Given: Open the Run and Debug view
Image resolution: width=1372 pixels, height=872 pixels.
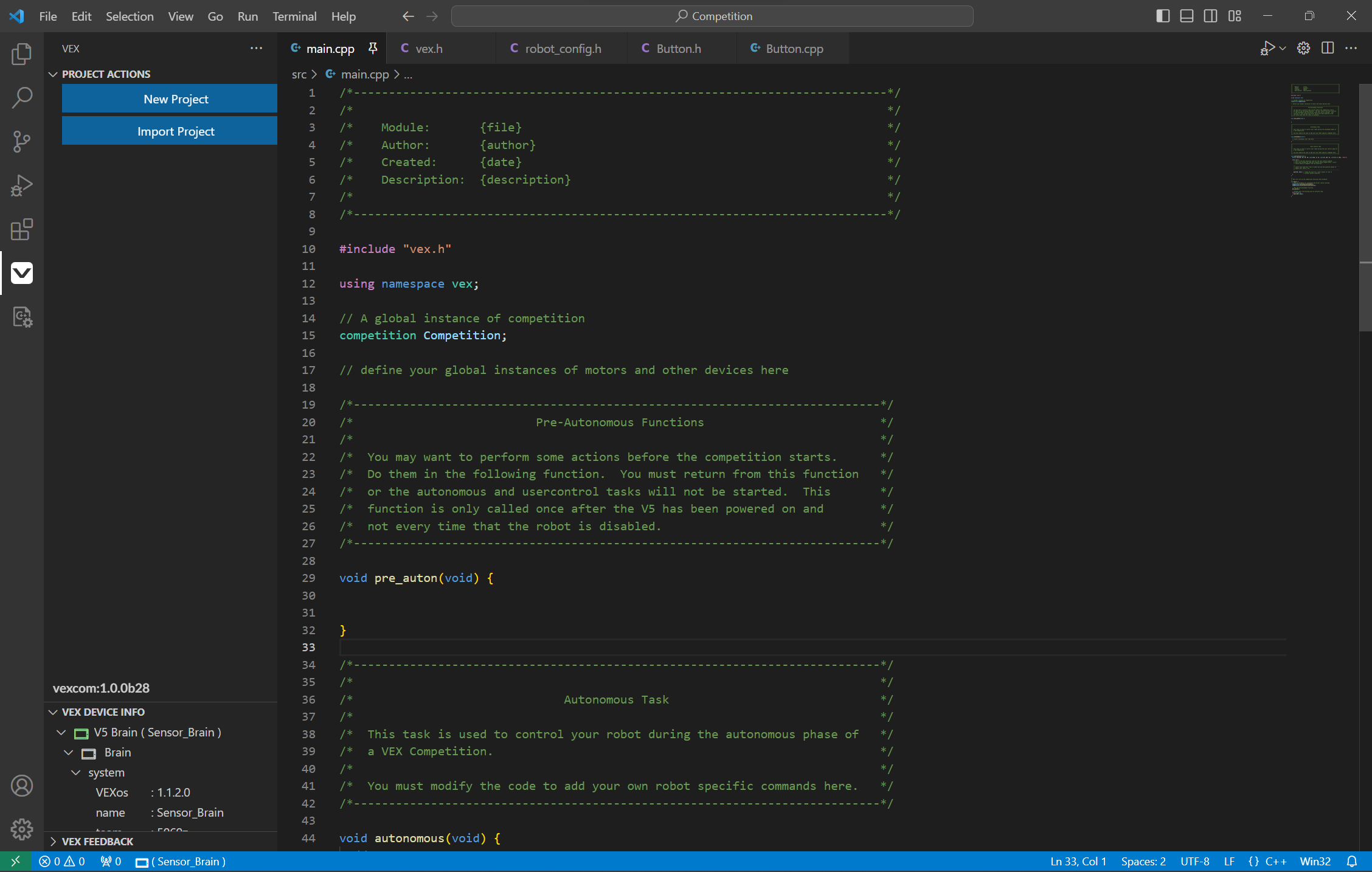Looking at the screenshot, I should coord(22,185).
